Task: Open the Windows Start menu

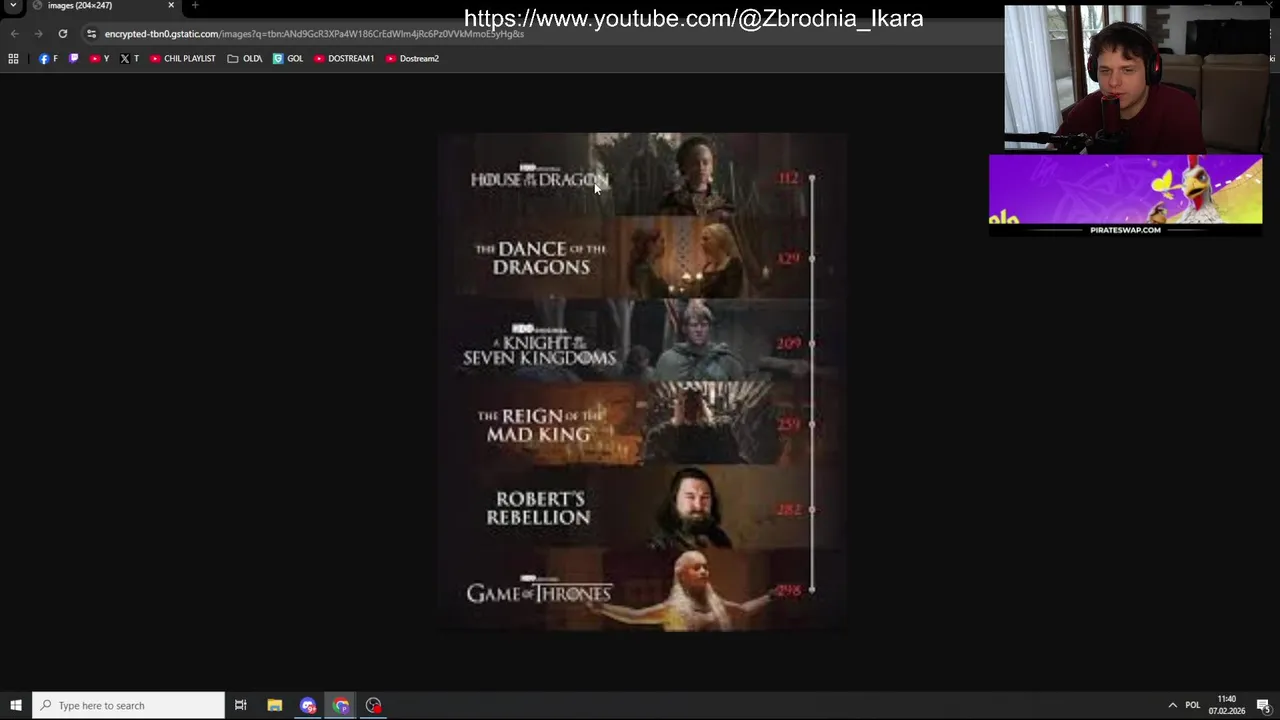Action: pyautogui.click(x=15, y=705)
